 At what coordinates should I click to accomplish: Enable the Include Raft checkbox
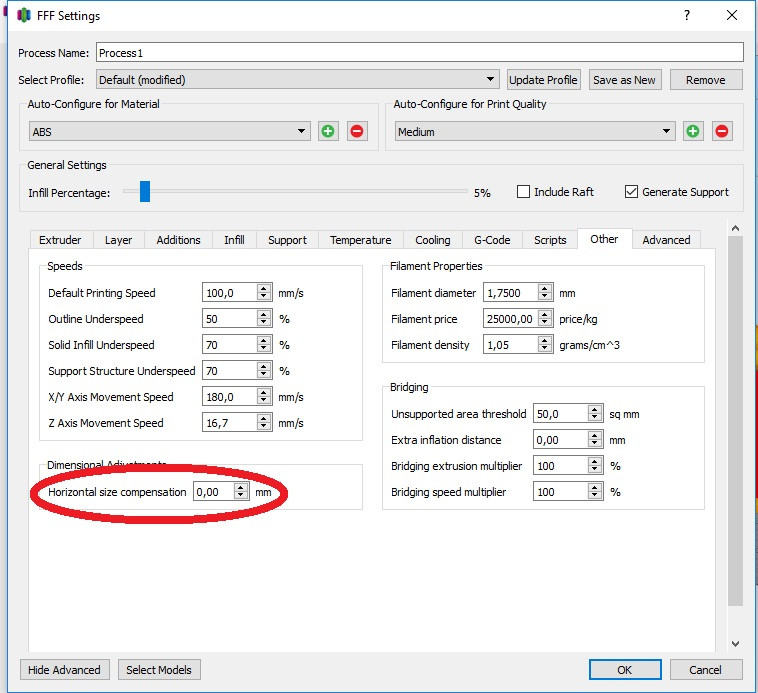click(x=523, y=192)
